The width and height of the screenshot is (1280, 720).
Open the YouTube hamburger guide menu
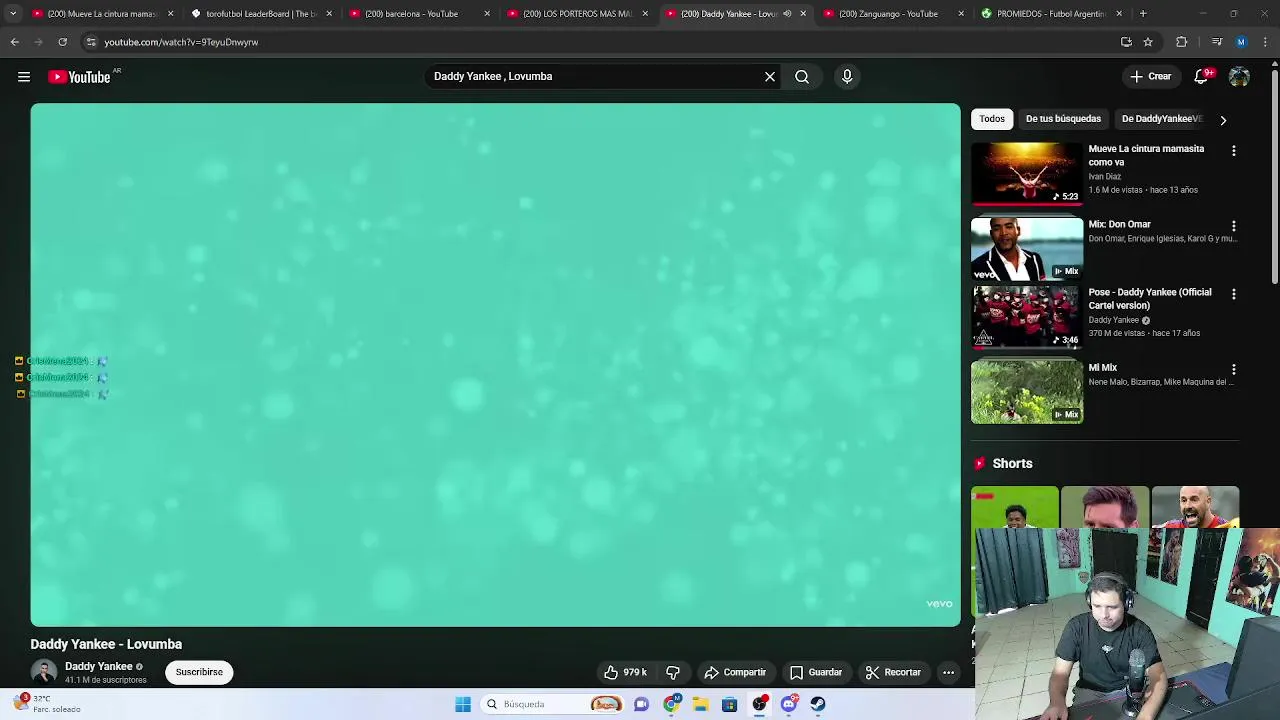pyautogui.click(x=24, y=77)
